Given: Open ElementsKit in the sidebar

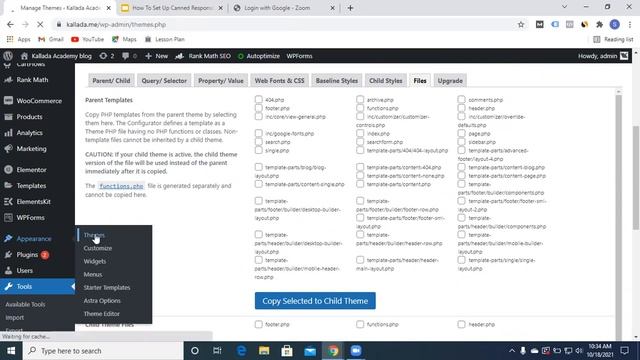Looking at the screenshot, I should (33, 202).
